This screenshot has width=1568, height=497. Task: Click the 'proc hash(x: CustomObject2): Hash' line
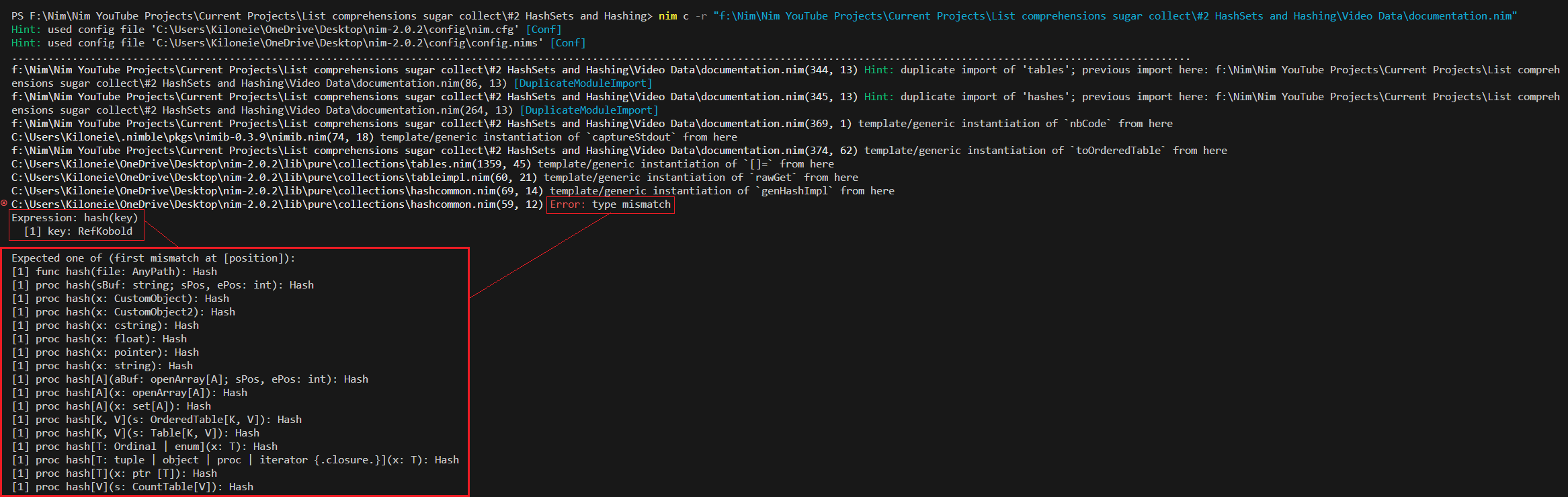tap(124, 312)
